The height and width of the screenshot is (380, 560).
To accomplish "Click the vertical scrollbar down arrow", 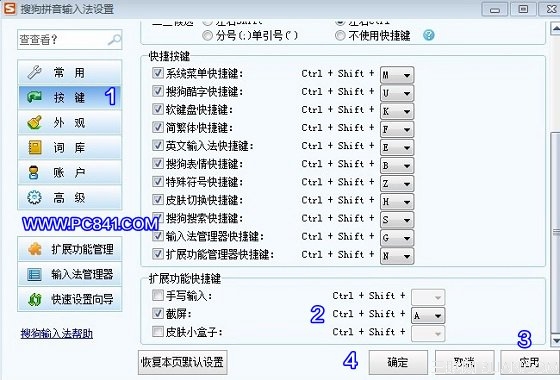I will (x=555, y=340).
